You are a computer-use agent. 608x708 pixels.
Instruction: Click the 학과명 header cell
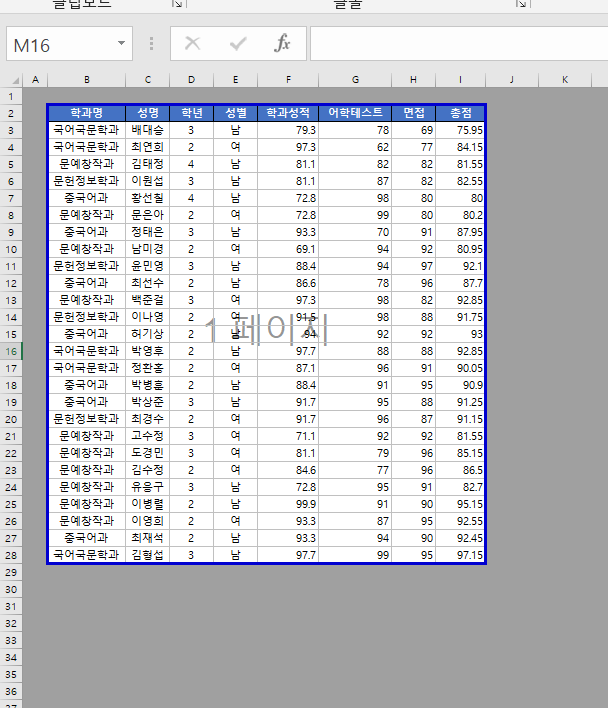[x=87, y=113]
